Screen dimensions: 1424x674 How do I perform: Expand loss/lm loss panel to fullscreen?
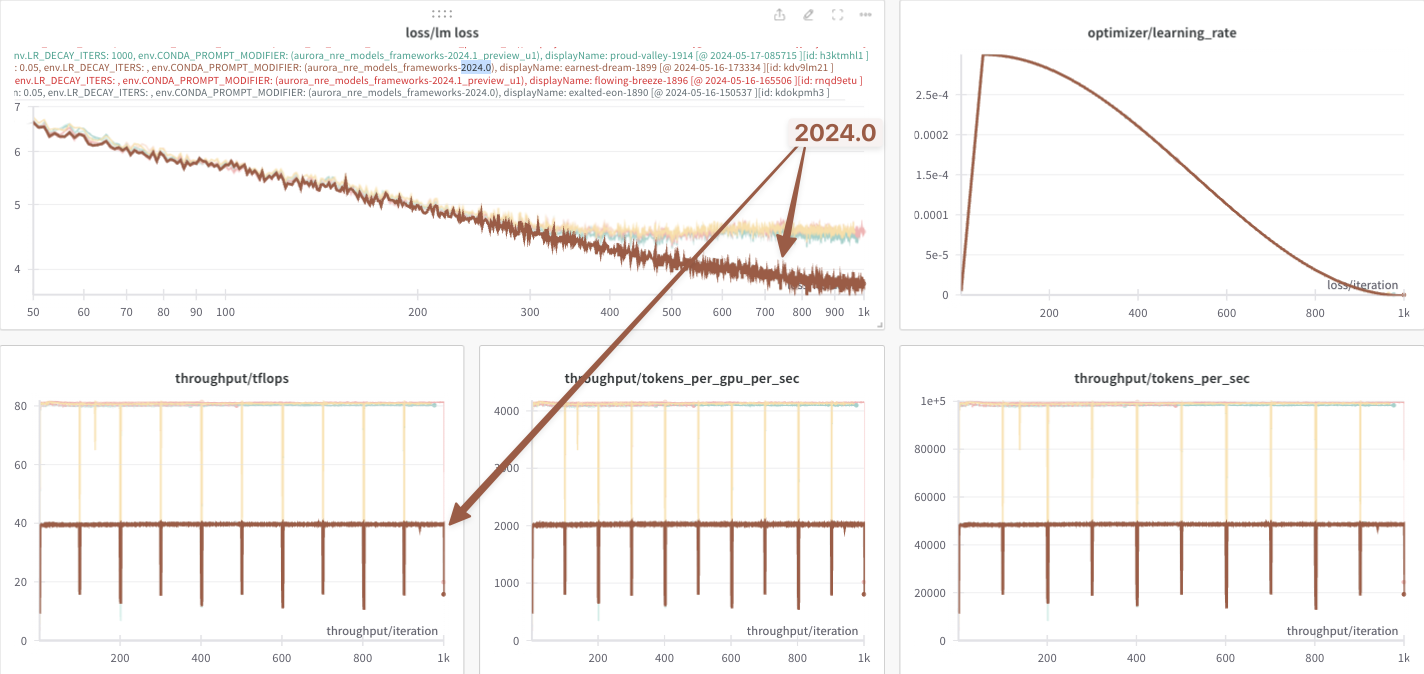point(838,15)
